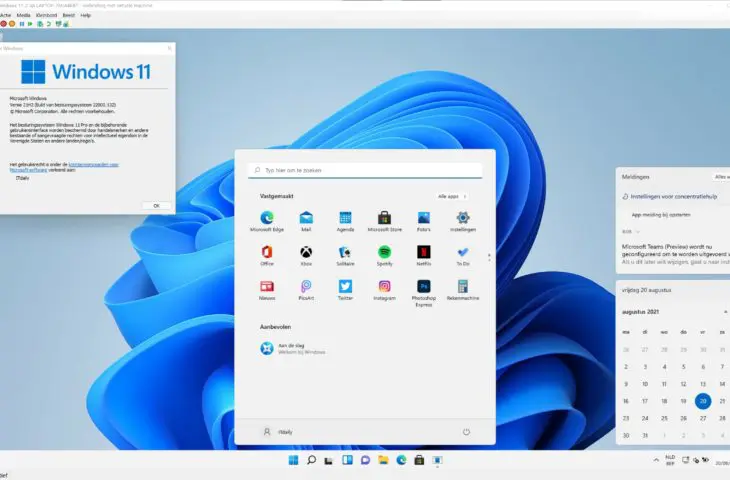This screenshot has height=480, width=730.
Task: Open Microsoft Edge from pinned apps
Action: [267, 221]
